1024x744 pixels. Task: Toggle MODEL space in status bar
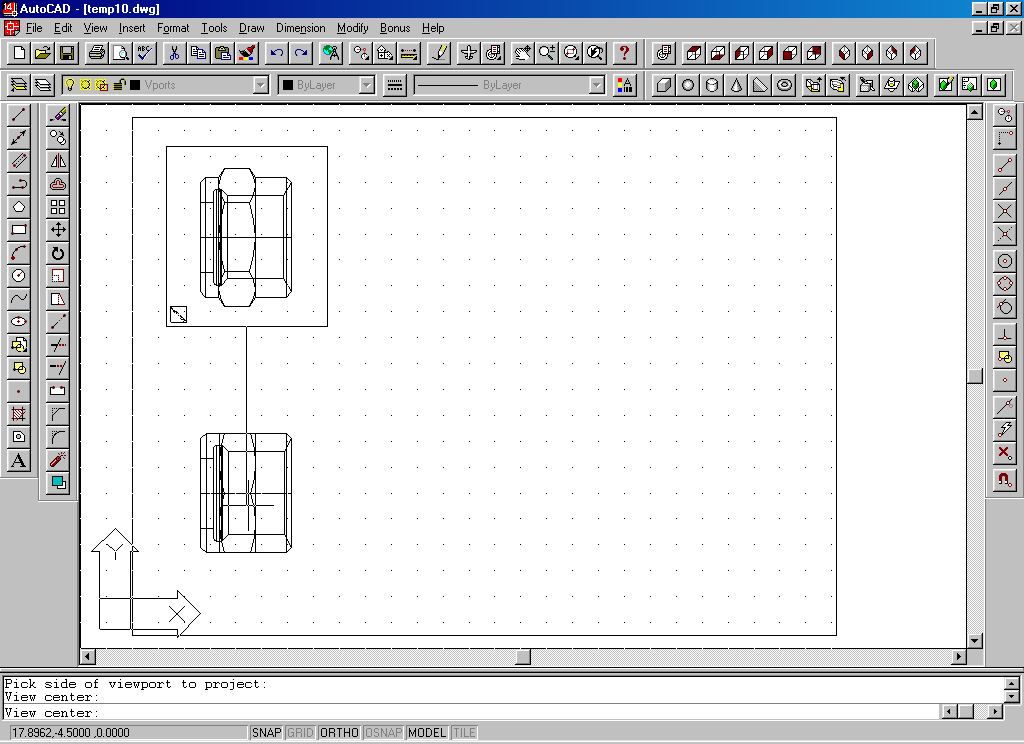click(x=427, y=733)
